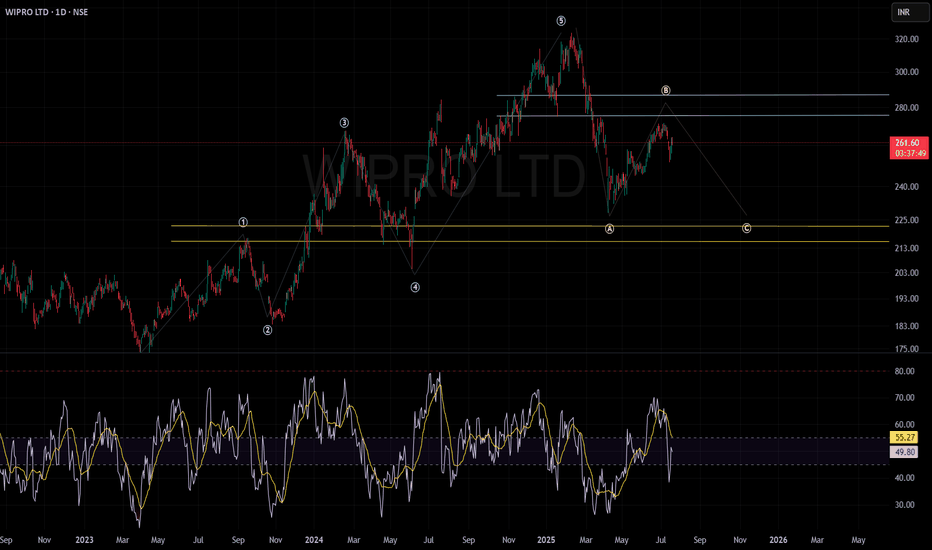
Task: Click the 175.00 price axis label
Action: [x=906, y=349]
